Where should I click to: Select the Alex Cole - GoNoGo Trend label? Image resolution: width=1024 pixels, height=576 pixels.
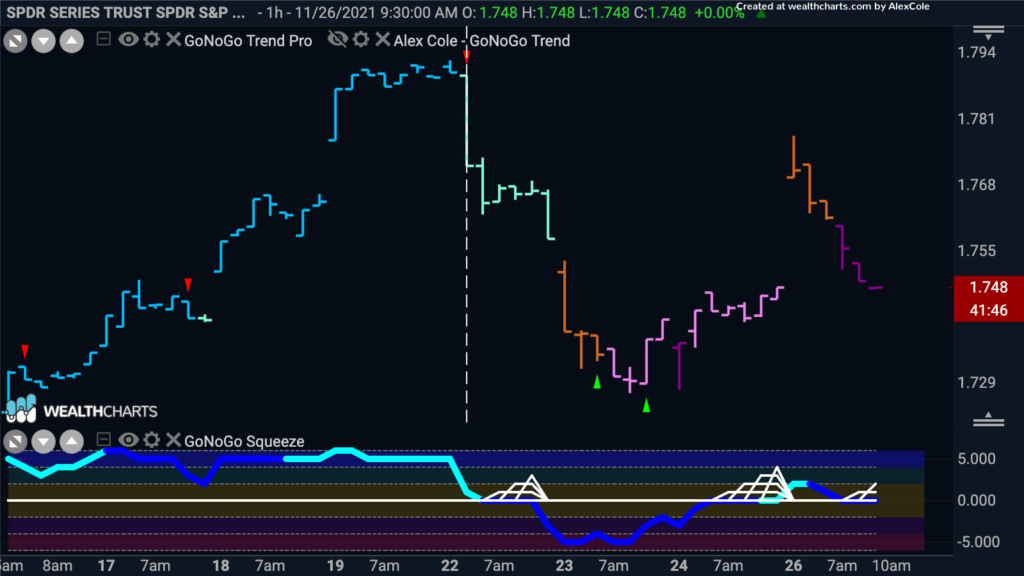click(482, 40)
